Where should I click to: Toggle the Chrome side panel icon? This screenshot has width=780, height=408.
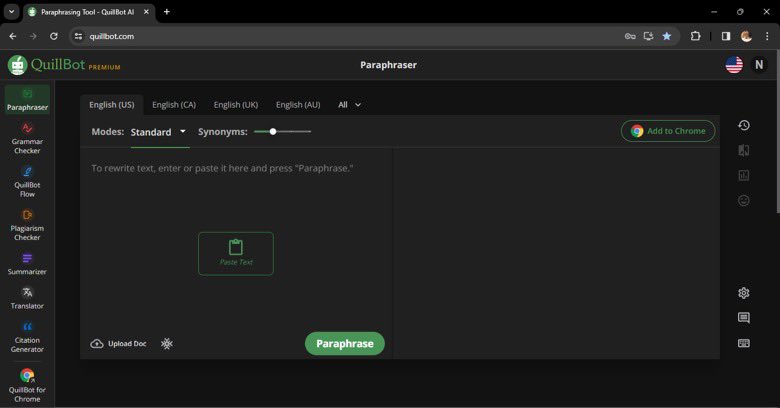[x=726, y=36]
